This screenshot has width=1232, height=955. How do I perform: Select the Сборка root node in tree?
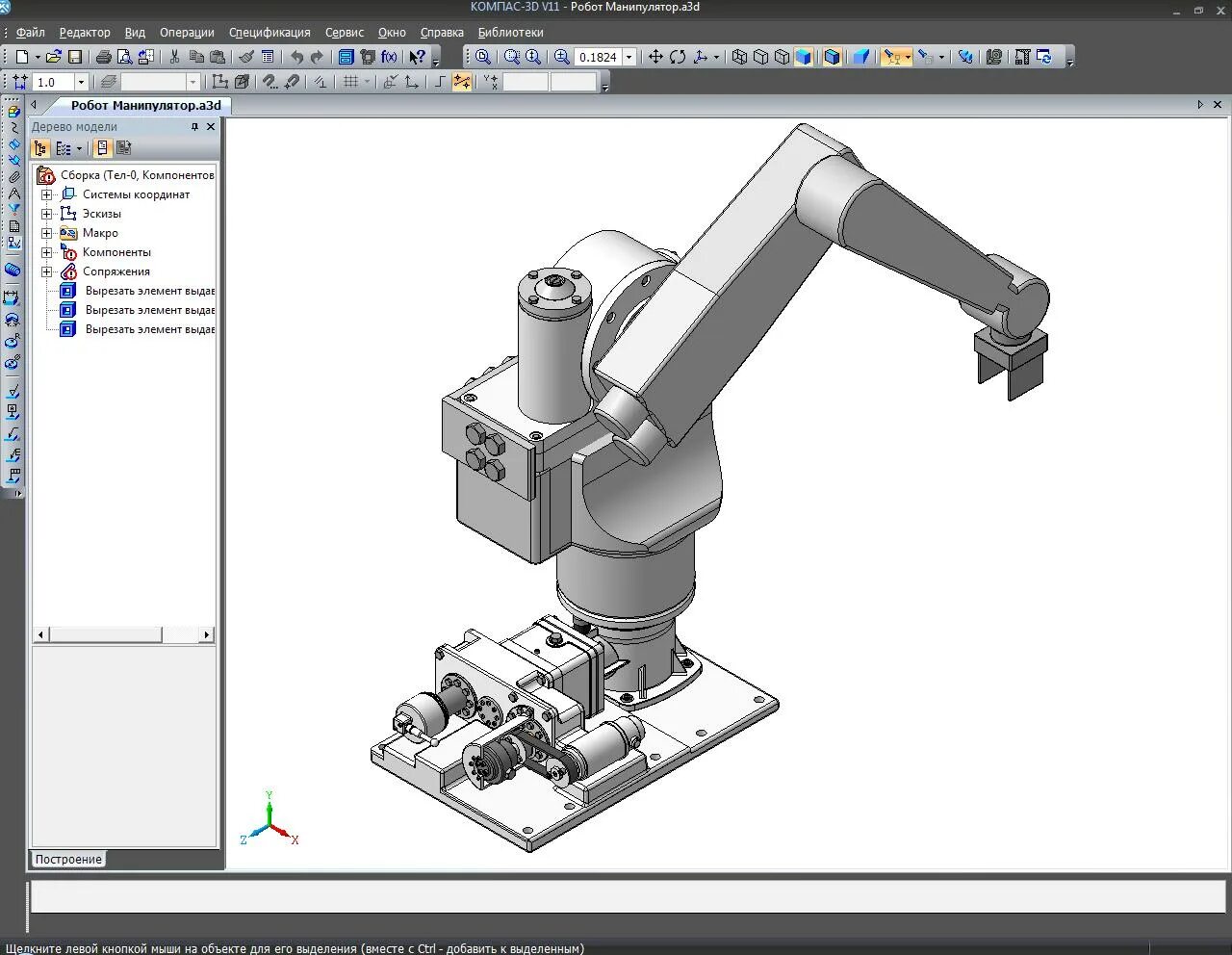126,175
